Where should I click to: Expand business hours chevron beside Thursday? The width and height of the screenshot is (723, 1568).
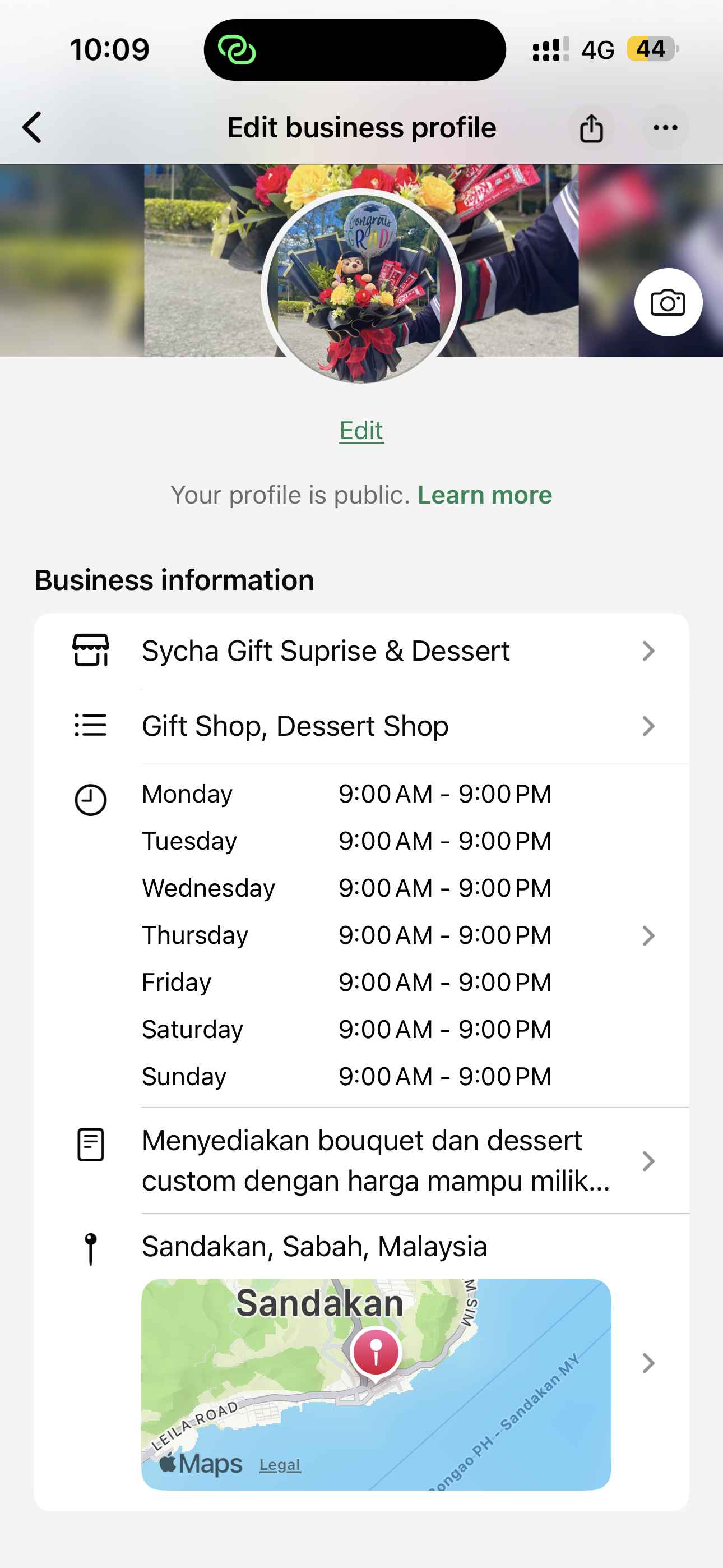click(x=648, y=935)
